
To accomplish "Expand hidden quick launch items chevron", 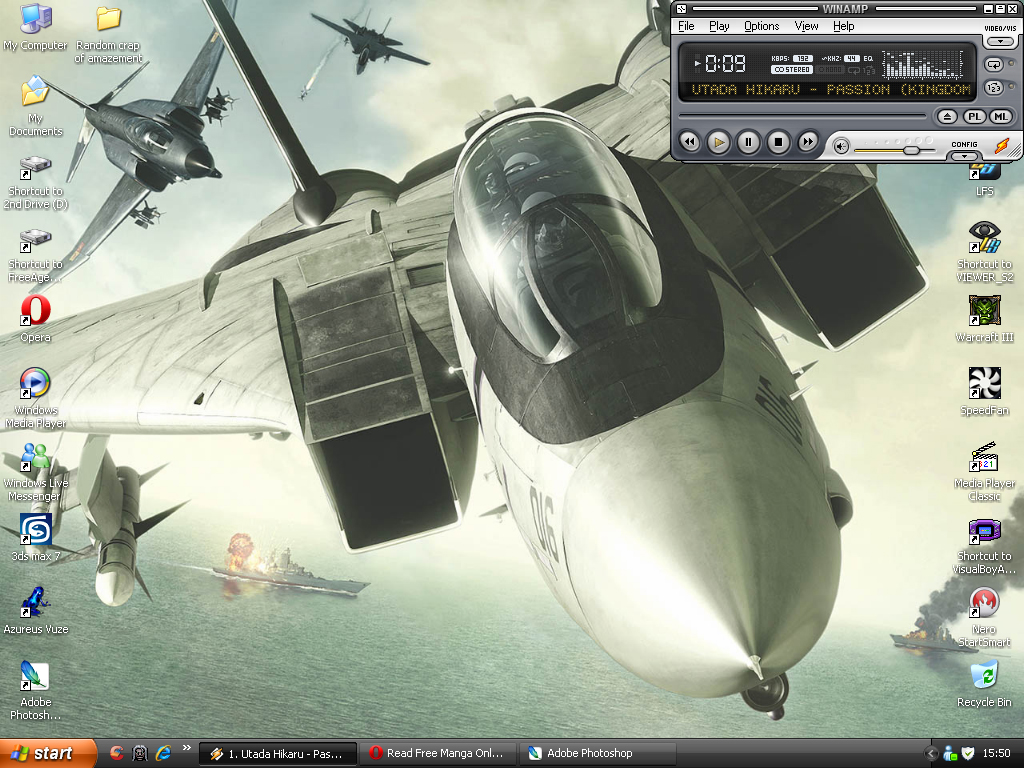I will (186, 748).
